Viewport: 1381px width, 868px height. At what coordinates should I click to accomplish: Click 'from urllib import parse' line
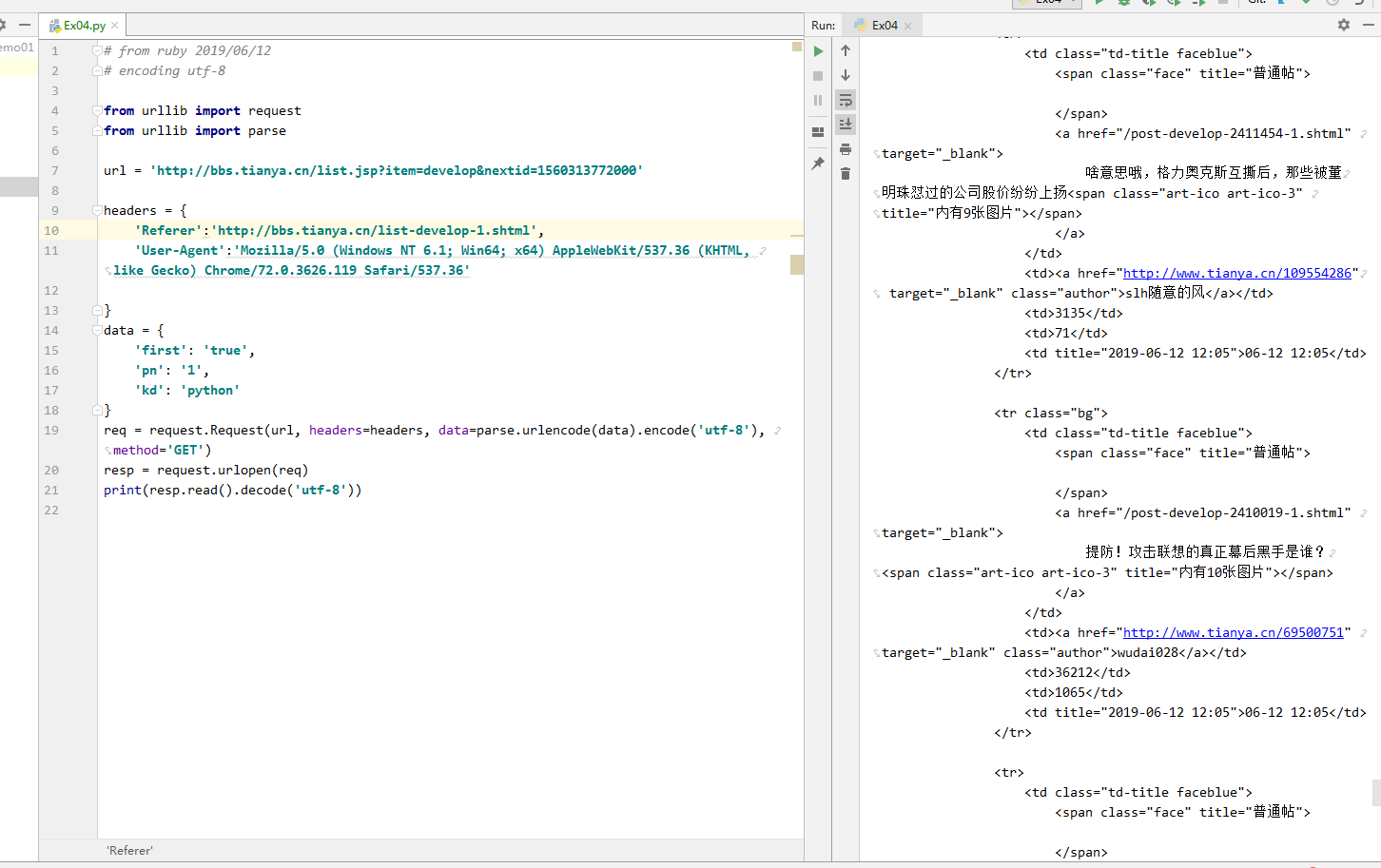click(x=195, y=130)
